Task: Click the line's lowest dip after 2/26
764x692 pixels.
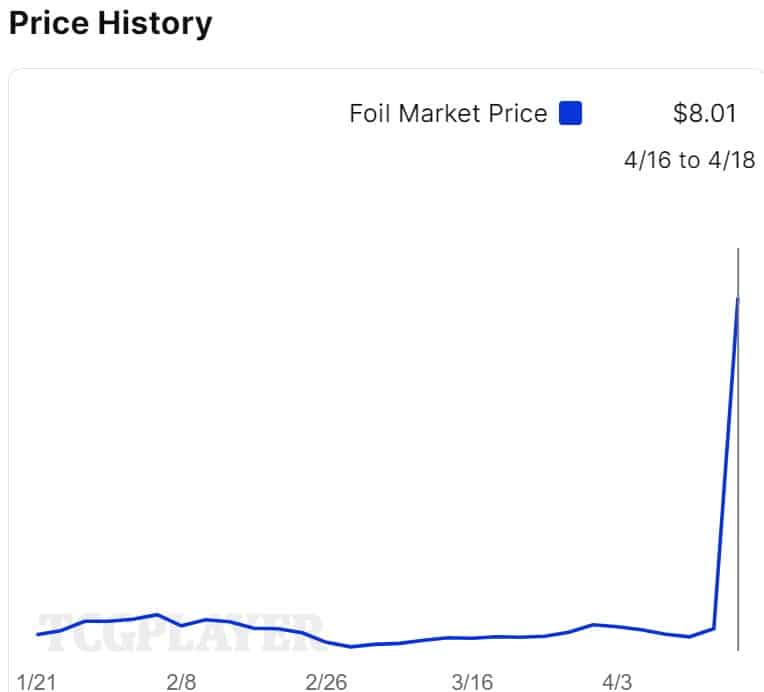Action: click(x=351, y=646)
